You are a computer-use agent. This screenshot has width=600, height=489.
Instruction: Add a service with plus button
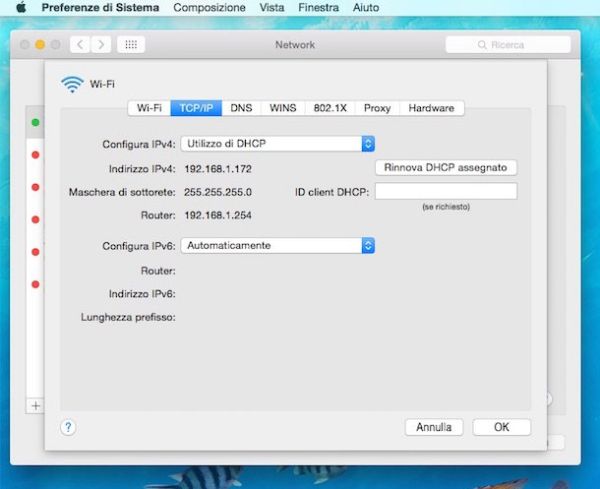click(36, 406)
